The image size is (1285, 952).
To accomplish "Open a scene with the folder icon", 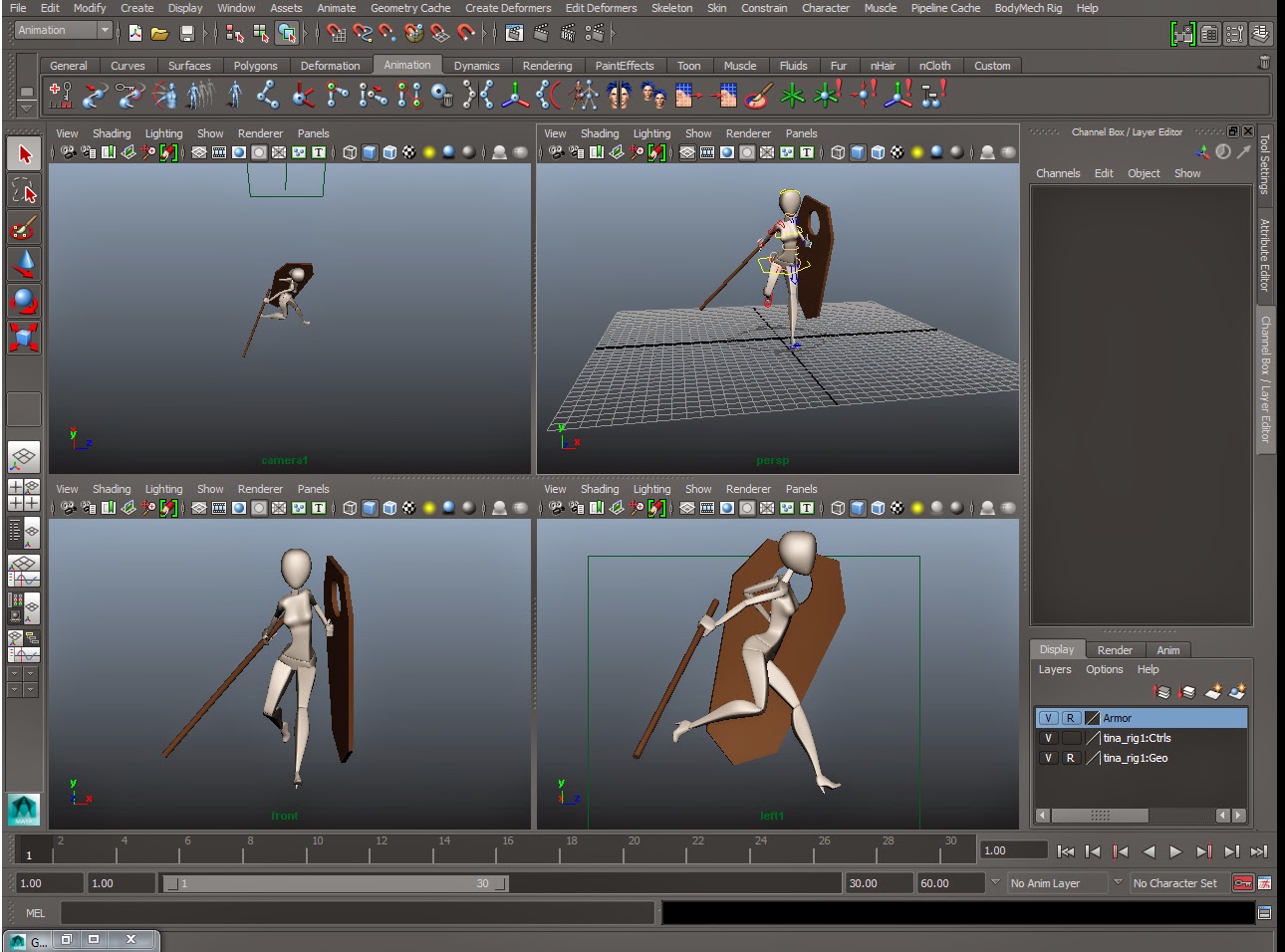I will (159, 33).
